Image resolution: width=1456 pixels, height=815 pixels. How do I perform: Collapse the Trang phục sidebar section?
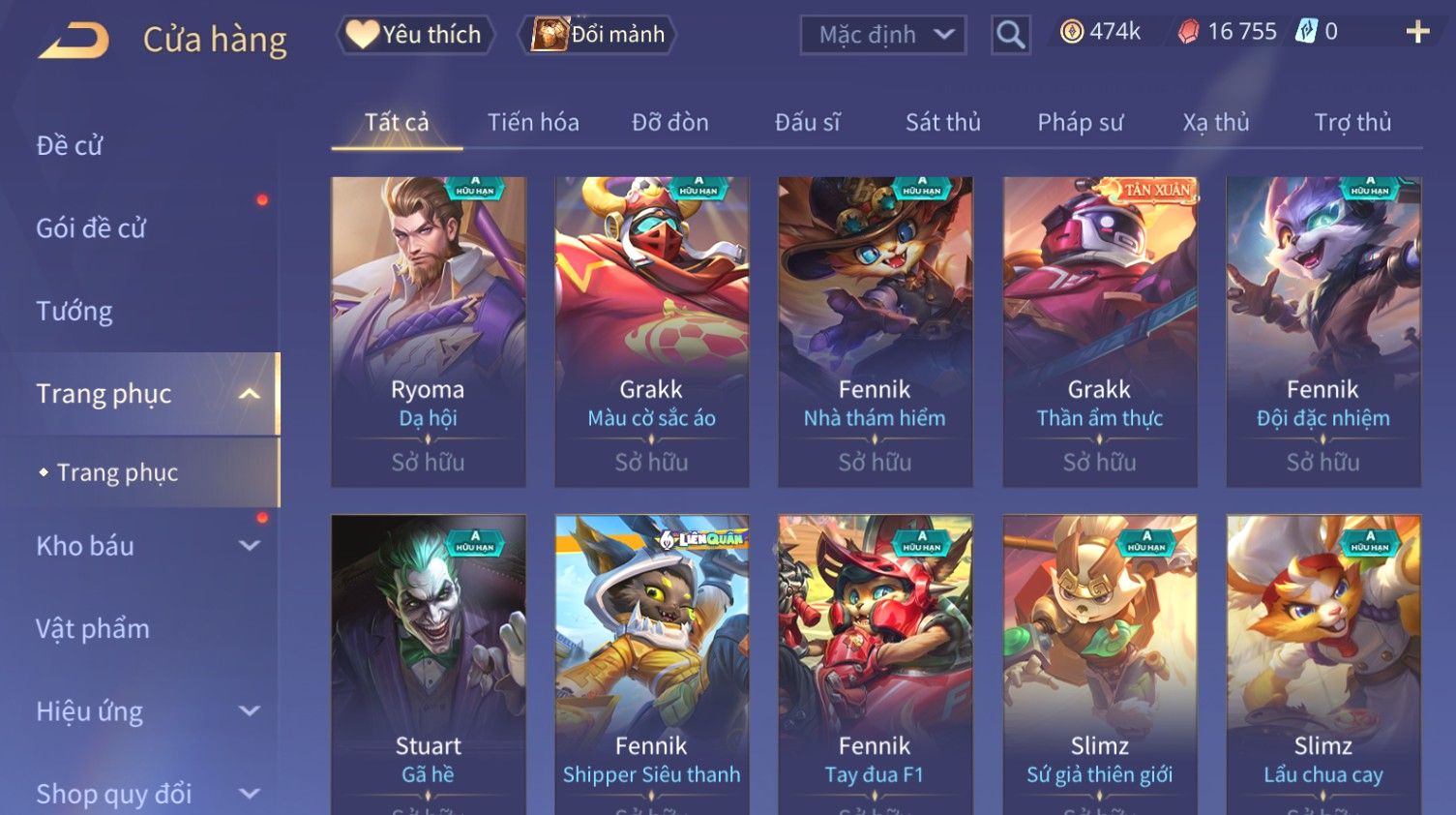click(250, 394)
